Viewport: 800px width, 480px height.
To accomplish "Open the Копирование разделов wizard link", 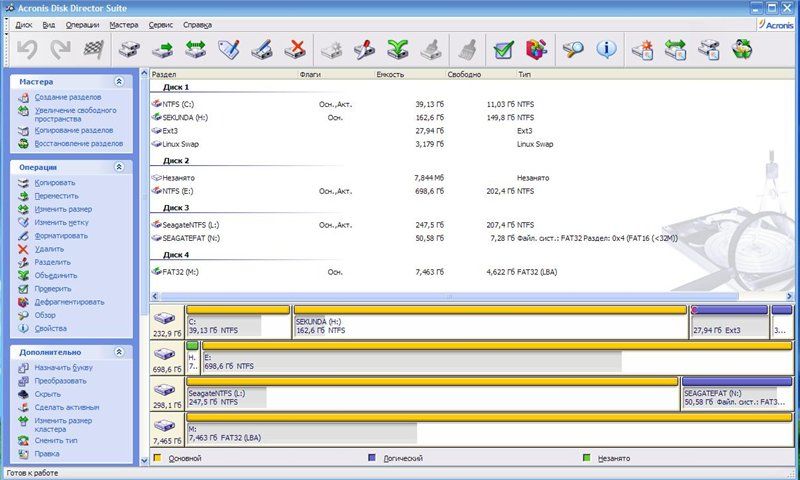I will [74, 131].
